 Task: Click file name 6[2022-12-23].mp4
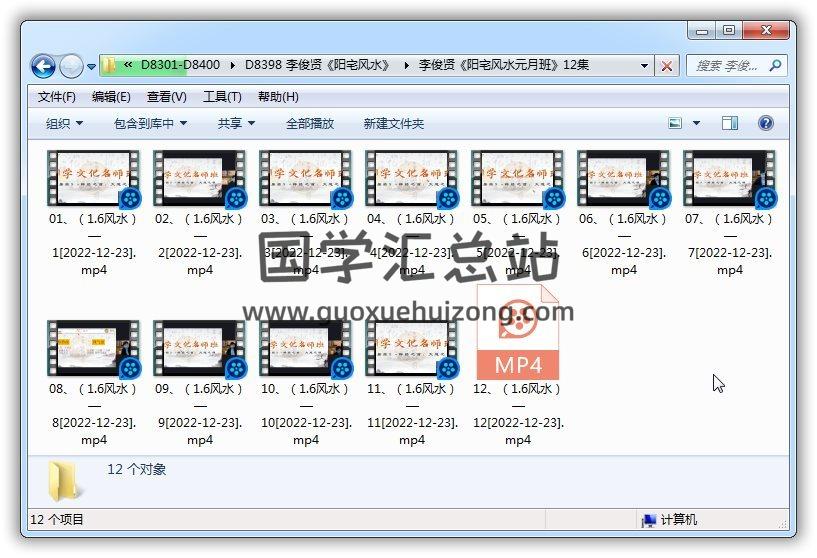tap(624, 261)
